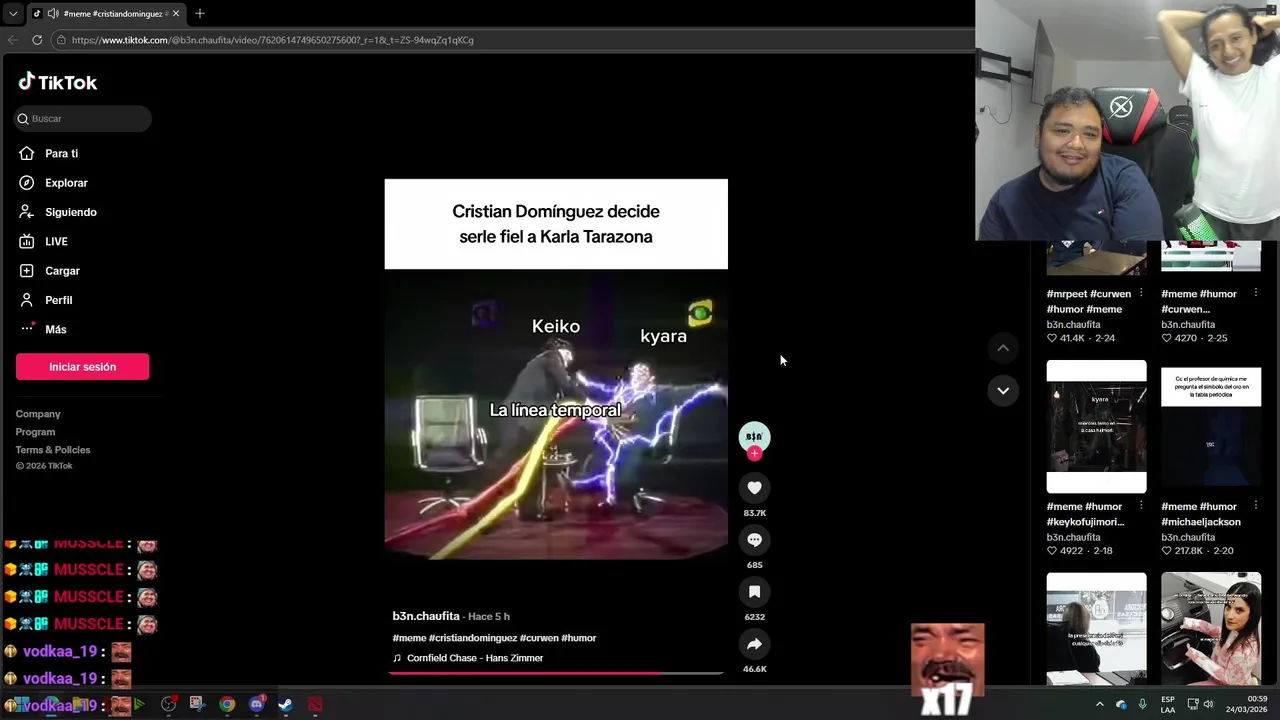
Task: Open Snipping Tool from the taskbar
Action: click(x=196, y=704)
